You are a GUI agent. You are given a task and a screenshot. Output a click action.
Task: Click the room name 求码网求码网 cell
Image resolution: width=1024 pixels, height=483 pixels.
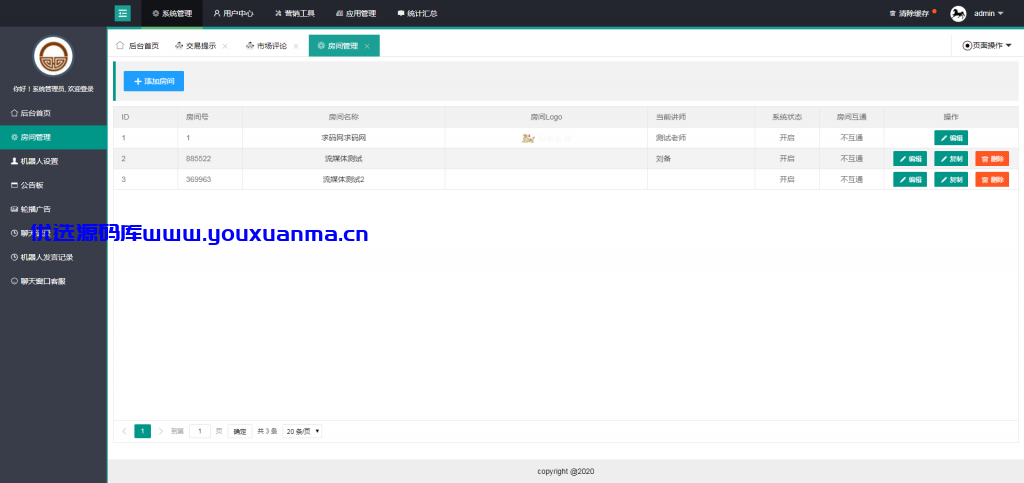(x=344, y=138)
